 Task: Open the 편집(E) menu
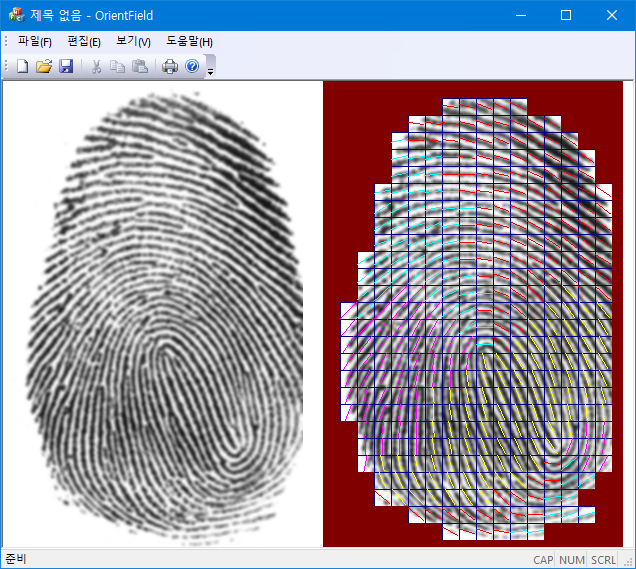(x=84, y=41)
